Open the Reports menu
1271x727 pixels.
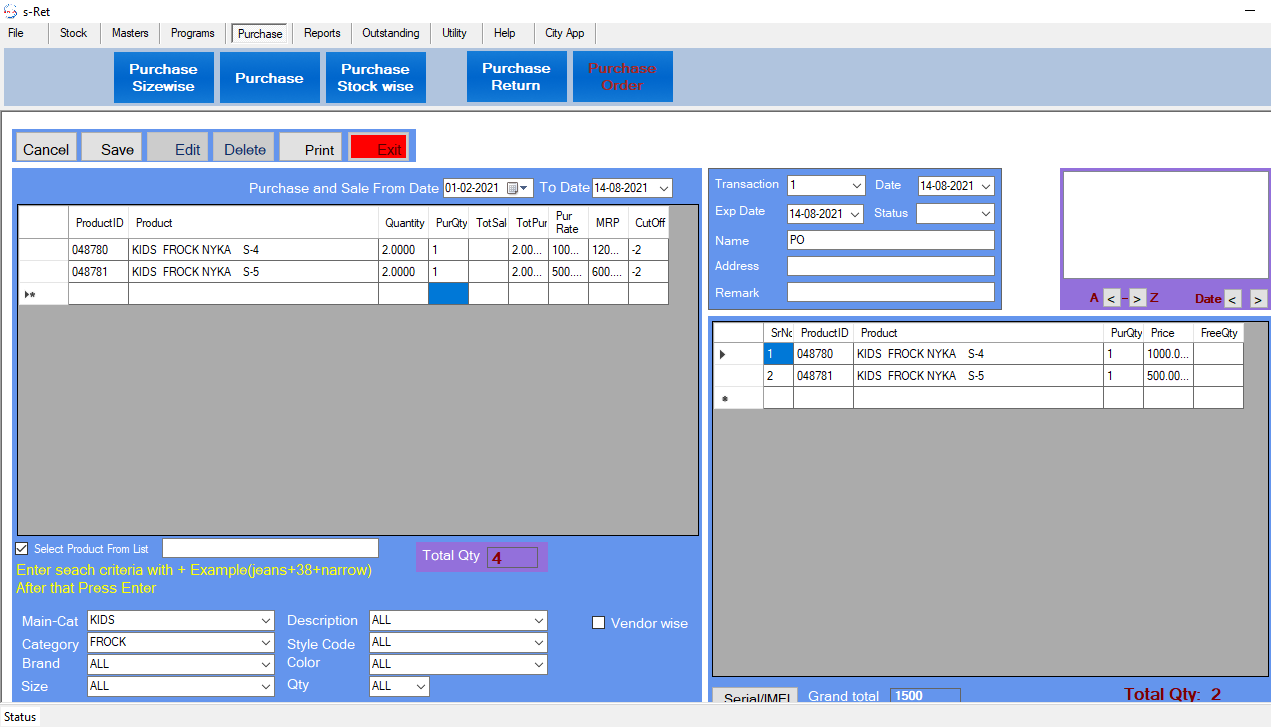(x=322, y=33)
